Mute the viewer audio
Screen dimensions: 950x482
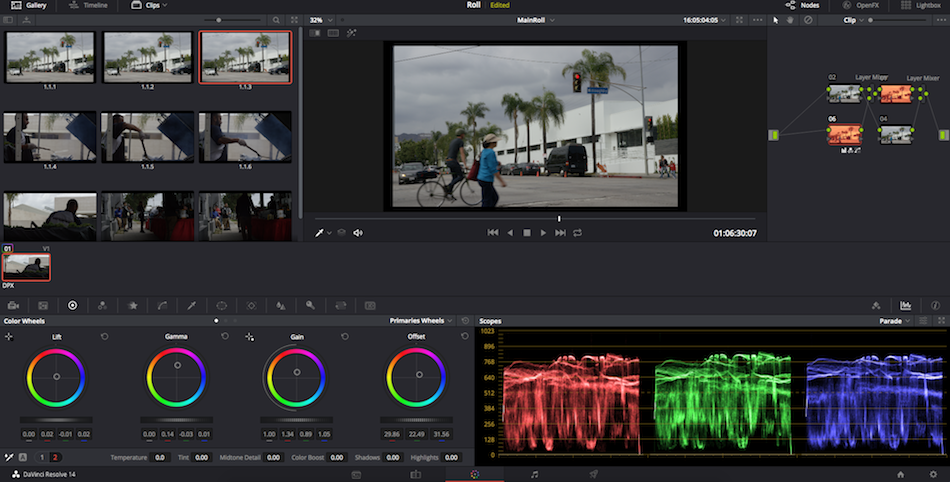[358, 233]
